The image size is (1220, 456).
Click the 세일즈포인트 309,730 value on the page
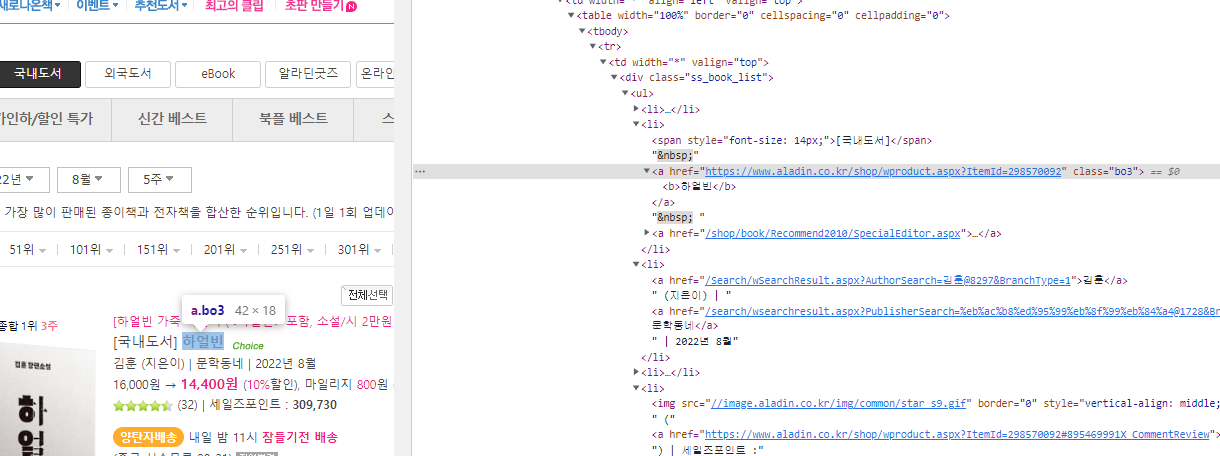coord(315,405)
